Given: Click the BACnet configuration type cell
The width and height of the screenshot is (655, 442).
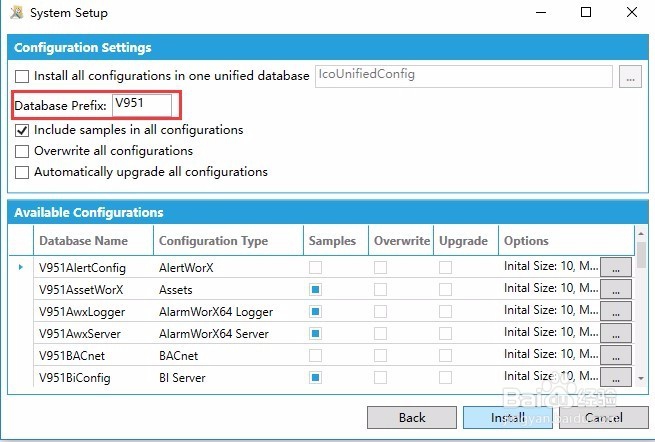Looking at the screenshot, I should coord(228,356).
